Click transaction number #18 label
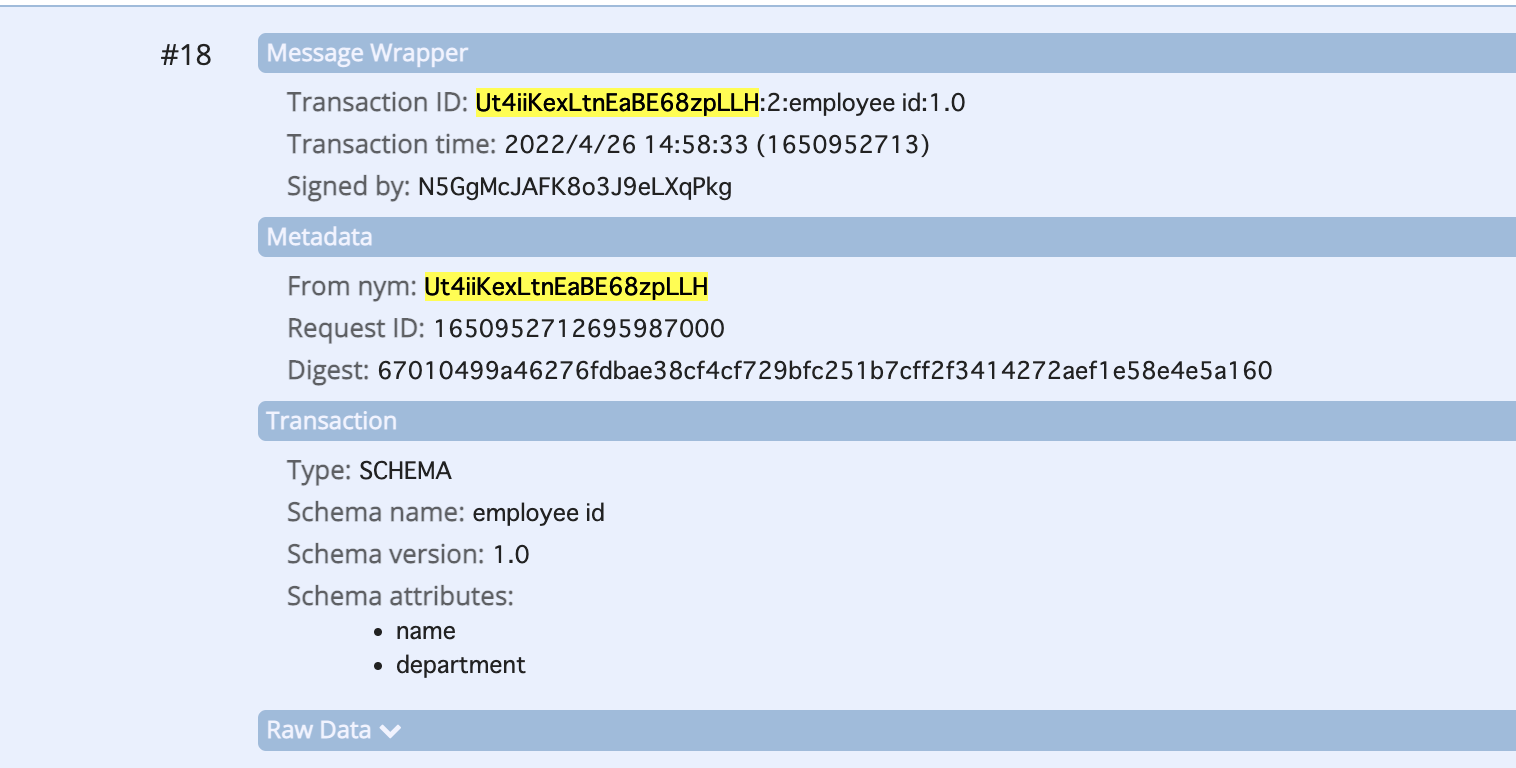 point(186,54)
